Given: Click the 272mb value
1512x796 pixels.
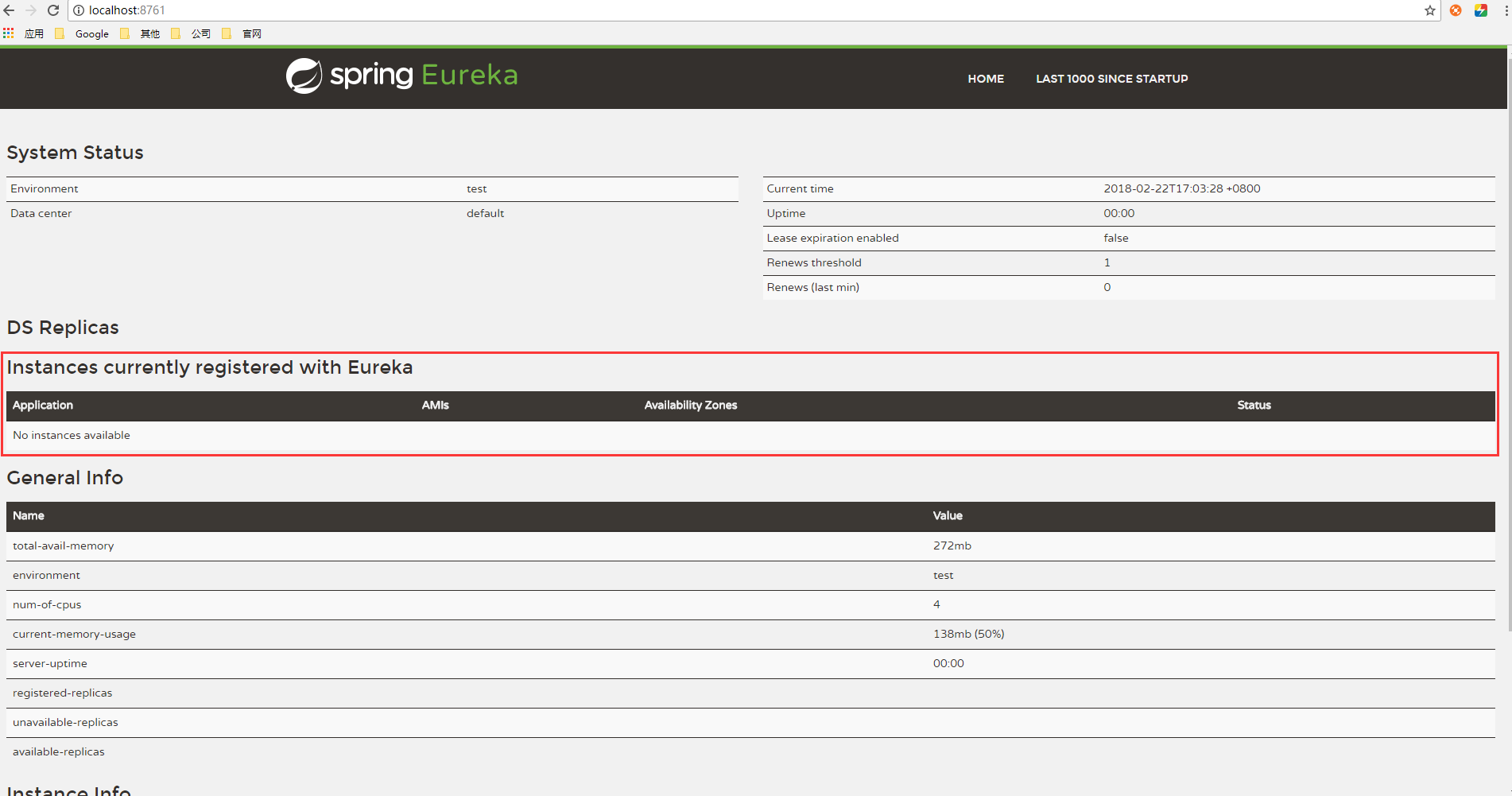Looking at the screenshot, I should click(952, 546).
